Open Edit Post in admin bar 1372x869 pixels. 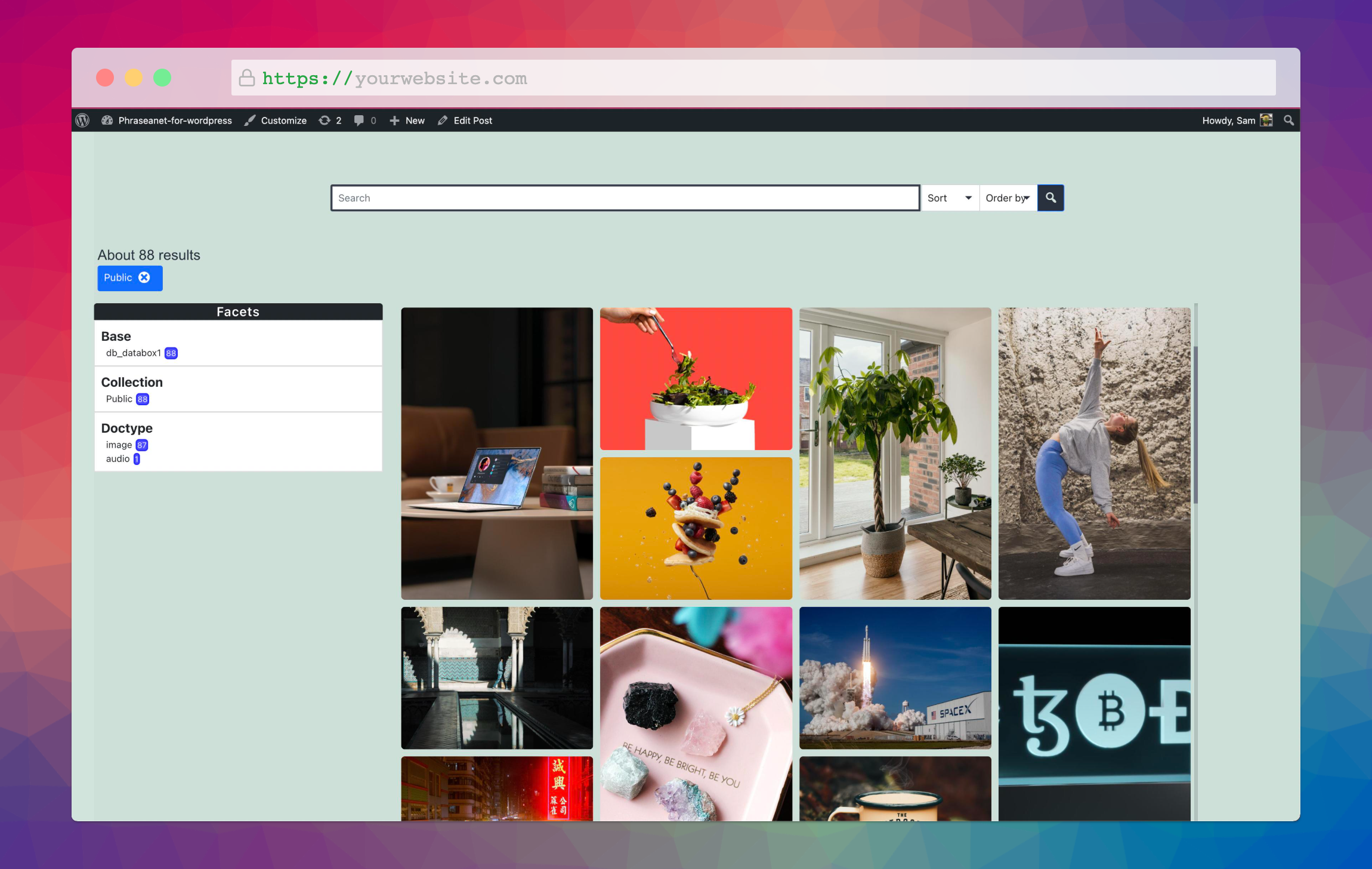tap(465, 121)
